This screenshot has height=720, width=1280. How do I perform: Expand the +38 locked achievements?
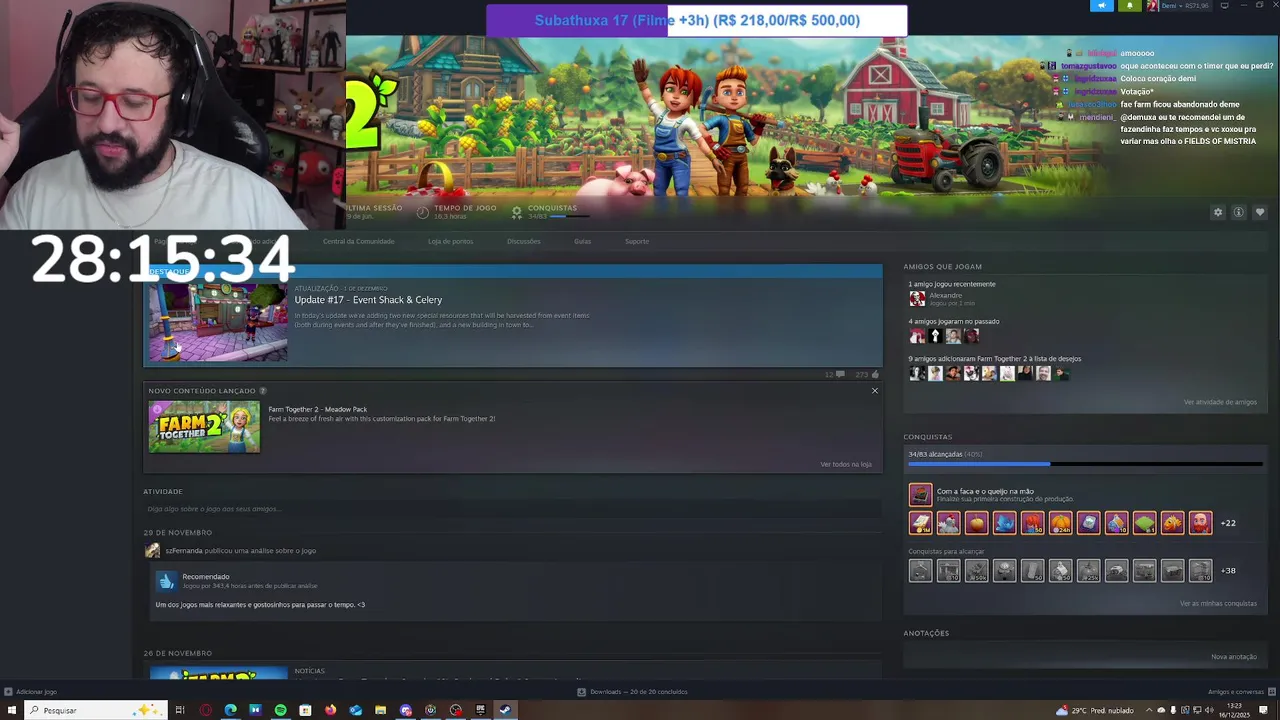(1228, 571)
